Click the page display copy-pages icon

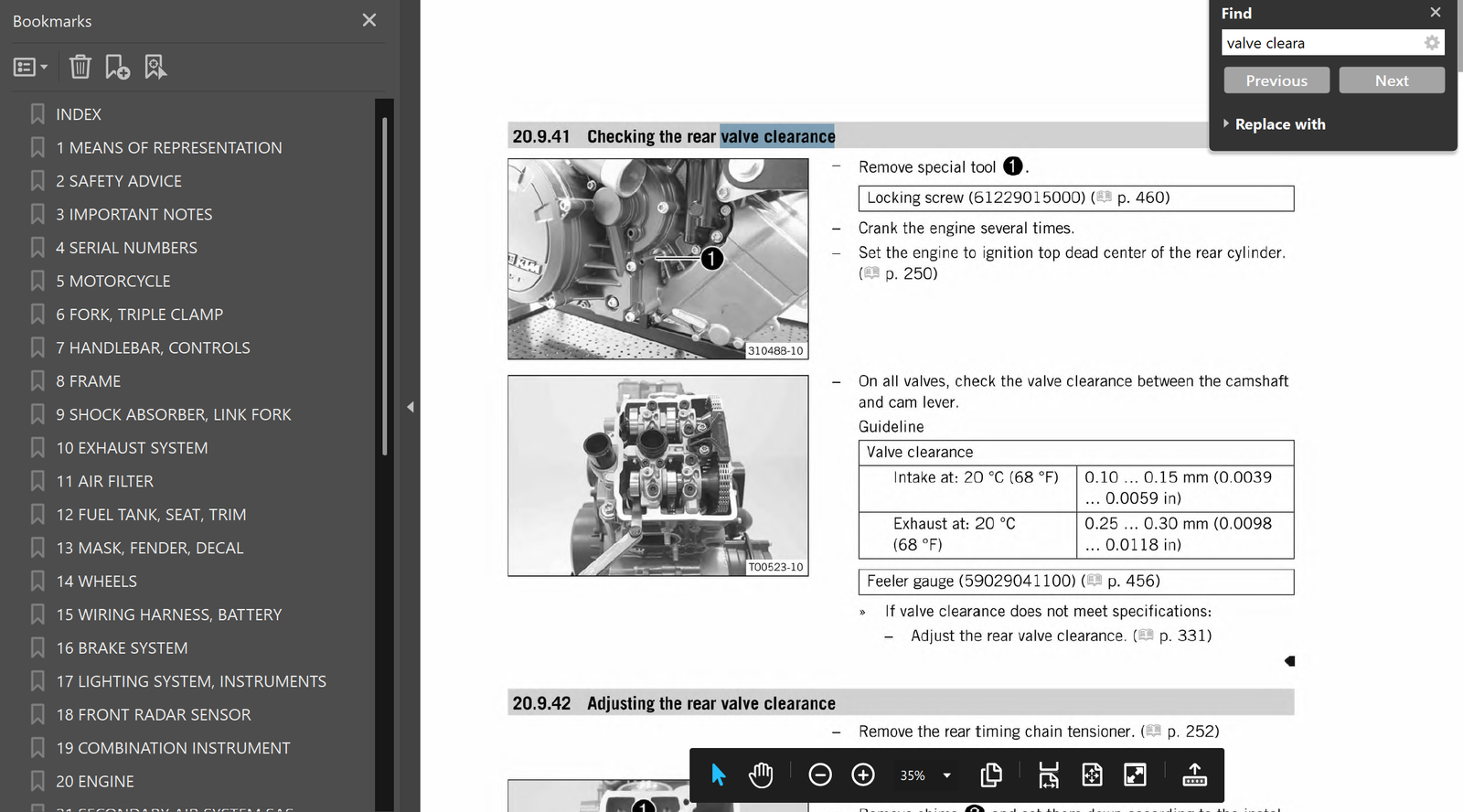click(991, 775)
